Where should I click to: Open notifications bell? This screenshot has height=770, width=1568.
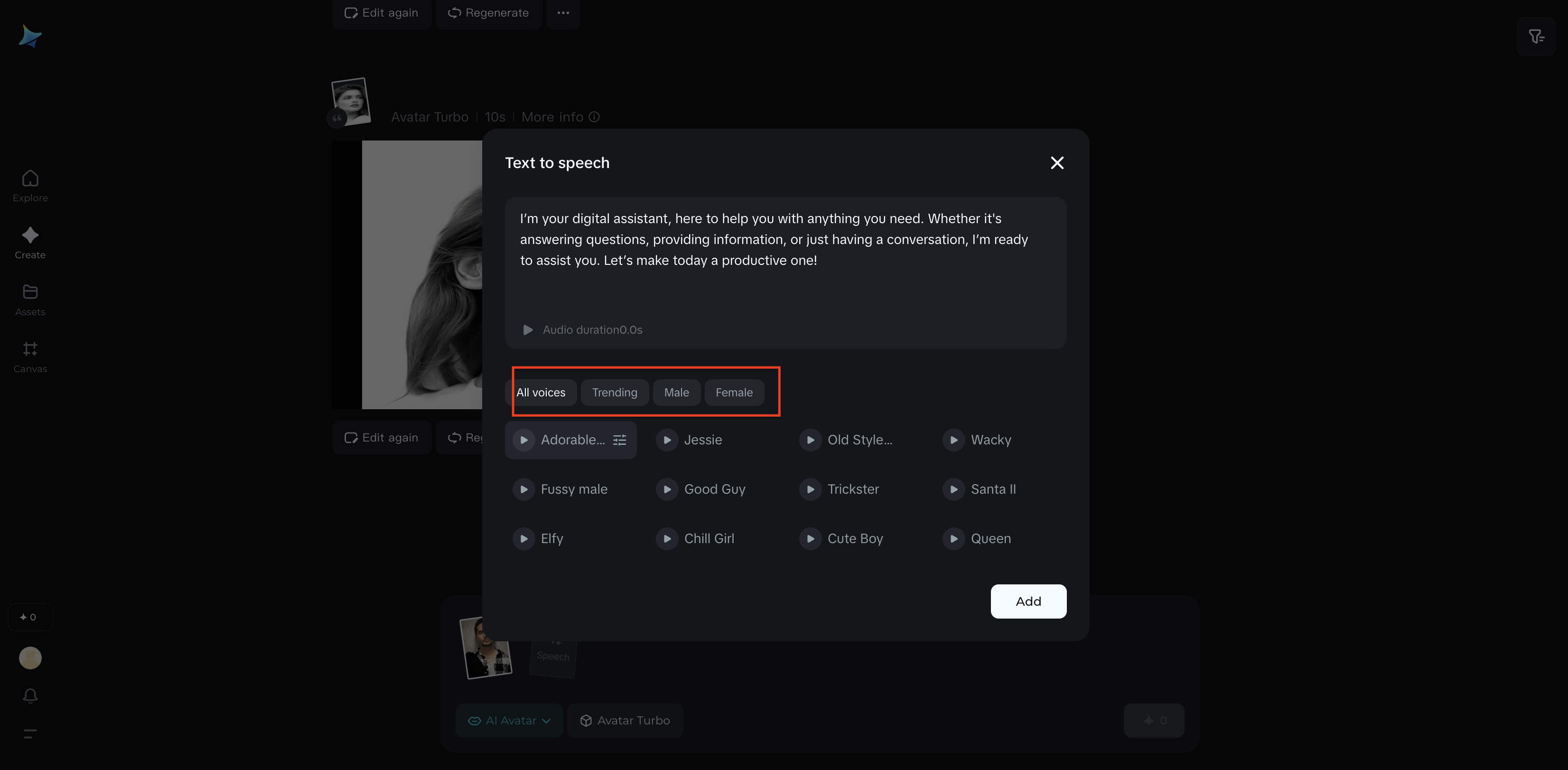[30, 695]
